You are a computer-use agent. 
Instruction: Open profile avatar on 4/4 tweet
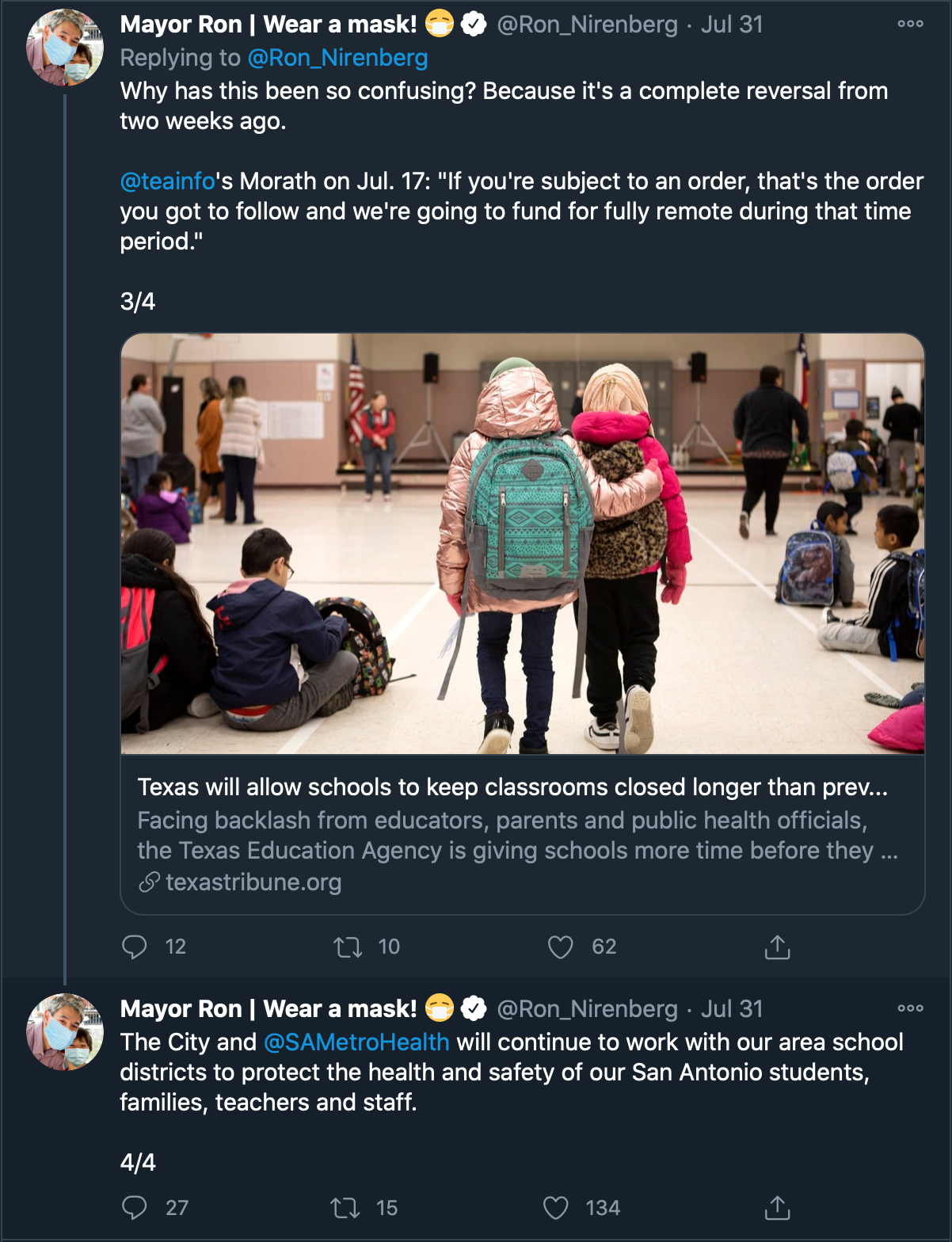point(65,1031)
